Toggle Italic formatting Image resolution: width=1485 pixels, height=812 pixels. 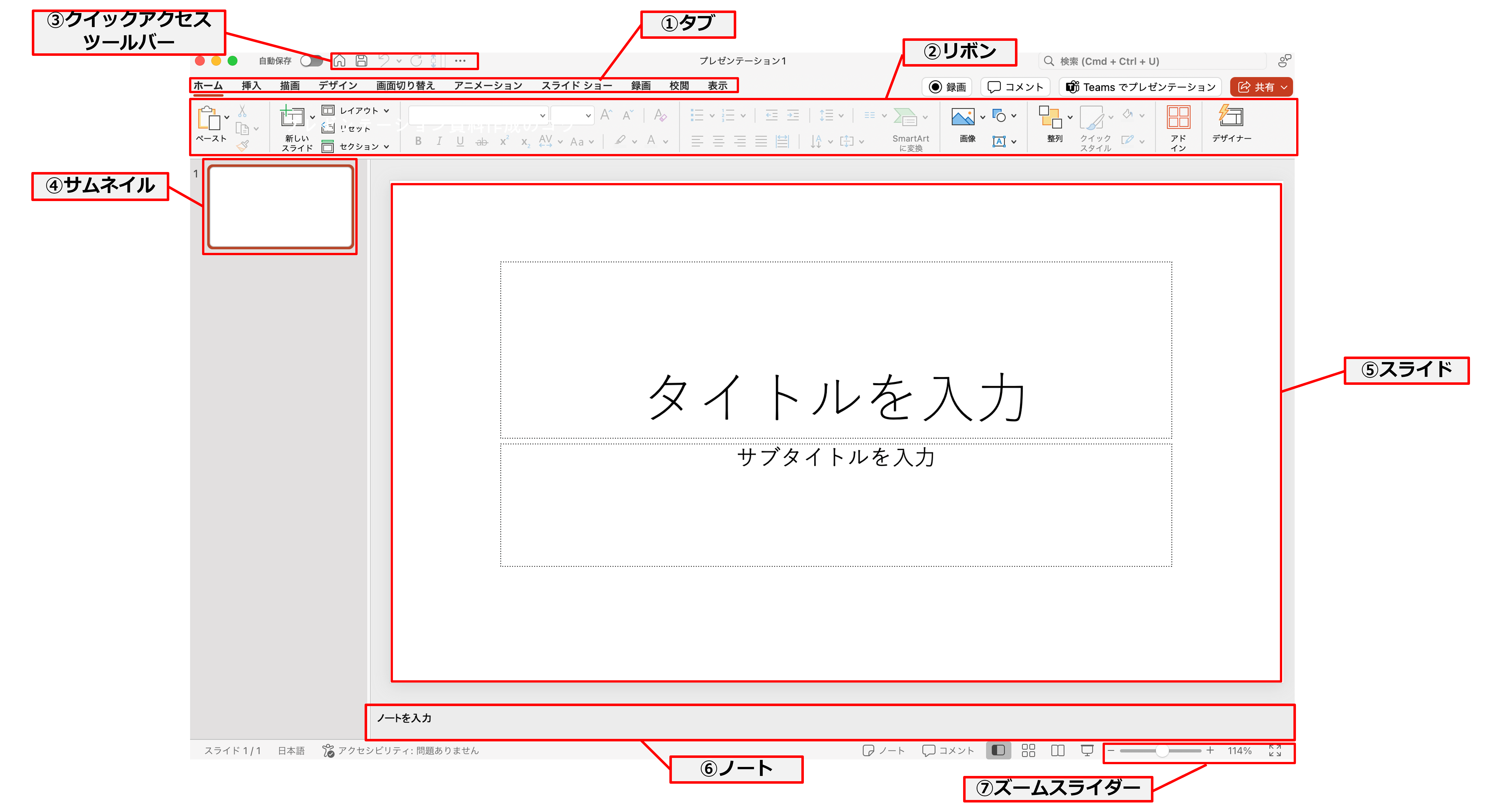439,141
